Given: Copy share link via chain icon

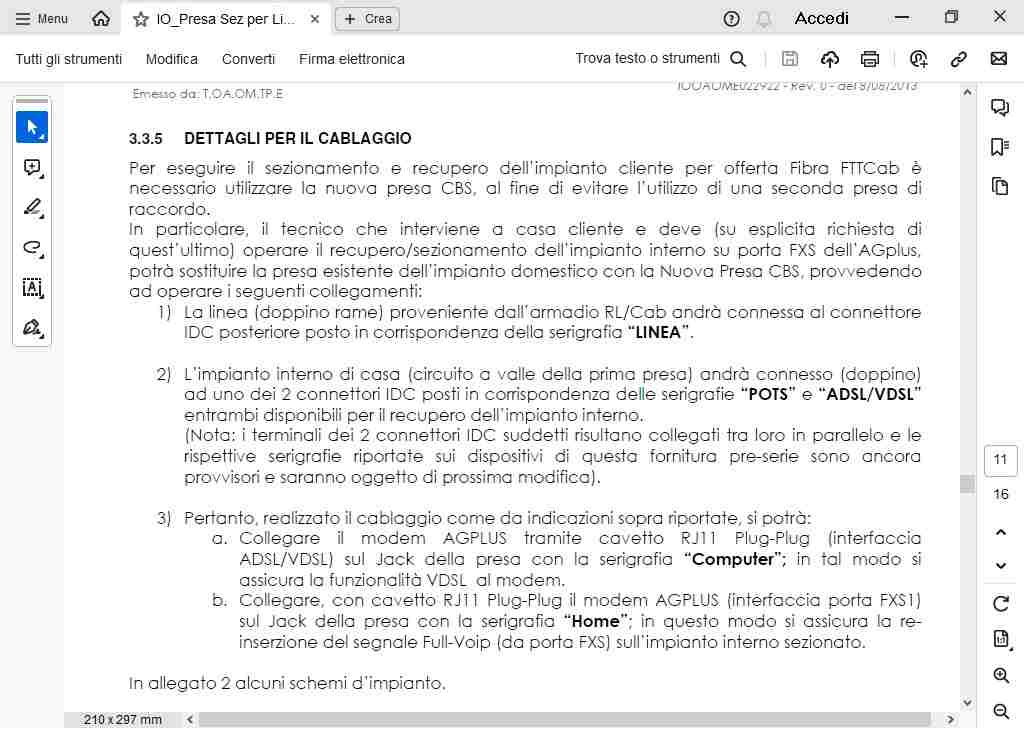Looking at the screenshot, I should [958, 59].
